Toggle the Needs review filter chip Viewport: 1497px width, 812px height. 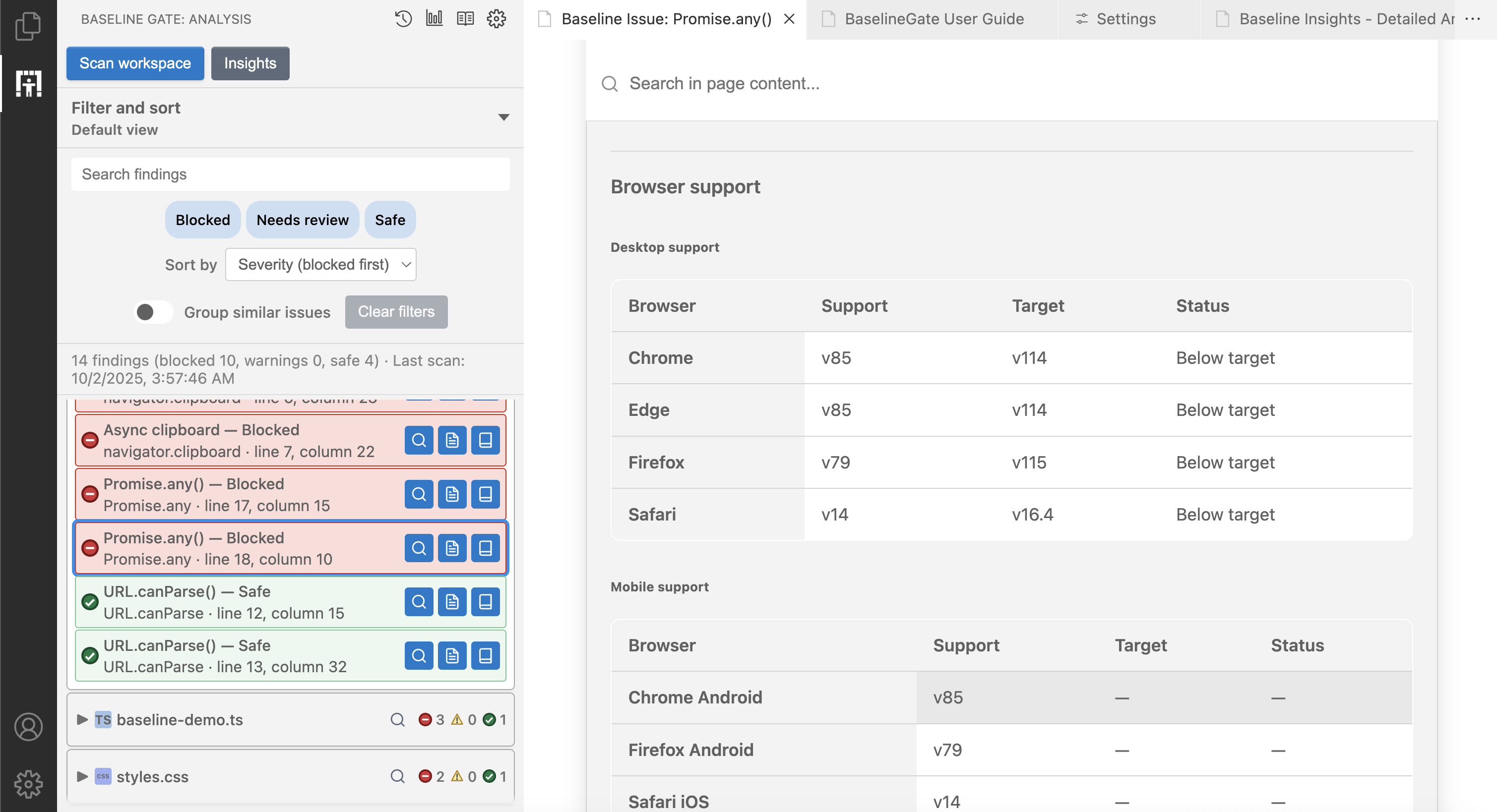coord(302,220)
